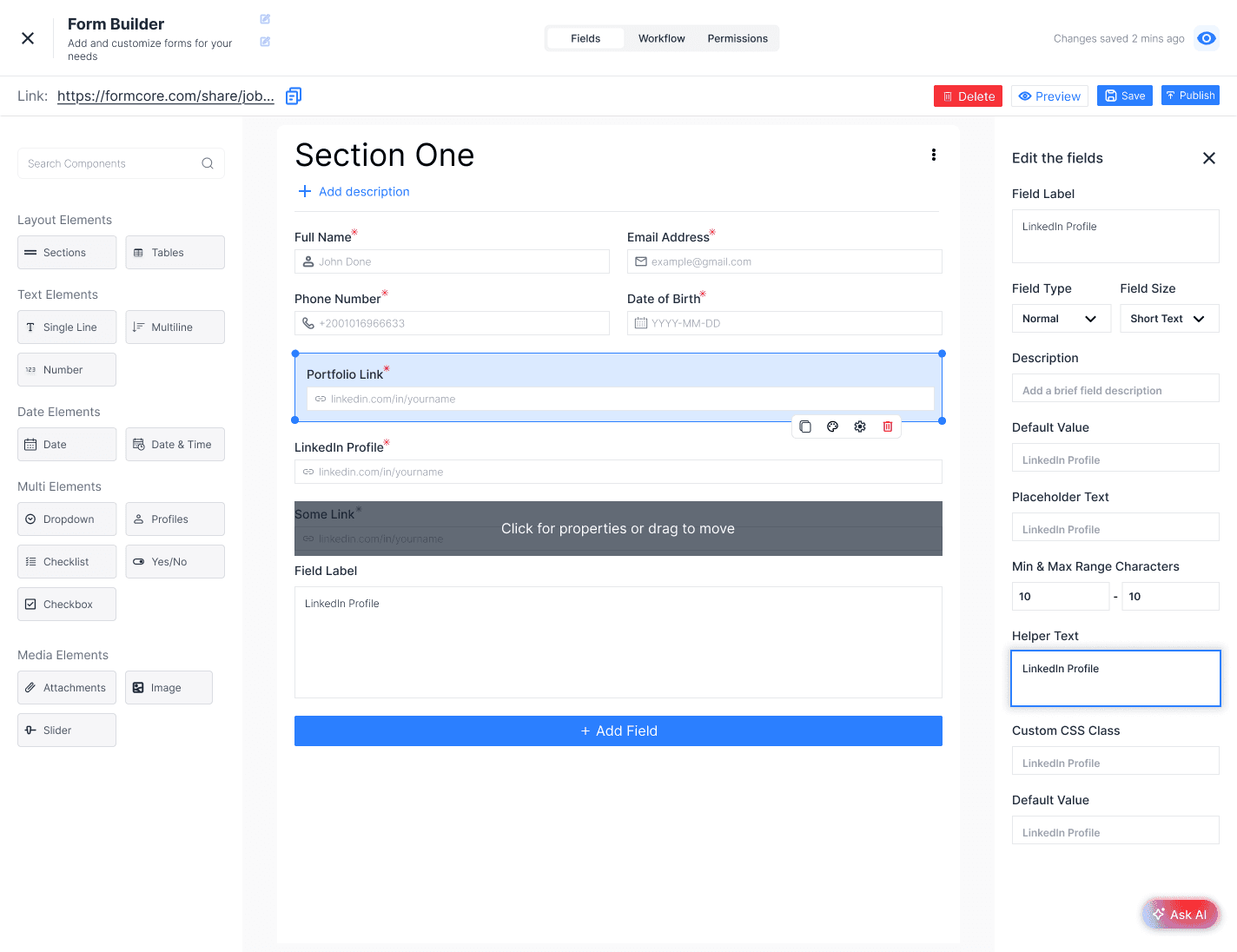Expand the Field Type Normal dropdown
The image size is (1237, 952).
point(1061,319)
